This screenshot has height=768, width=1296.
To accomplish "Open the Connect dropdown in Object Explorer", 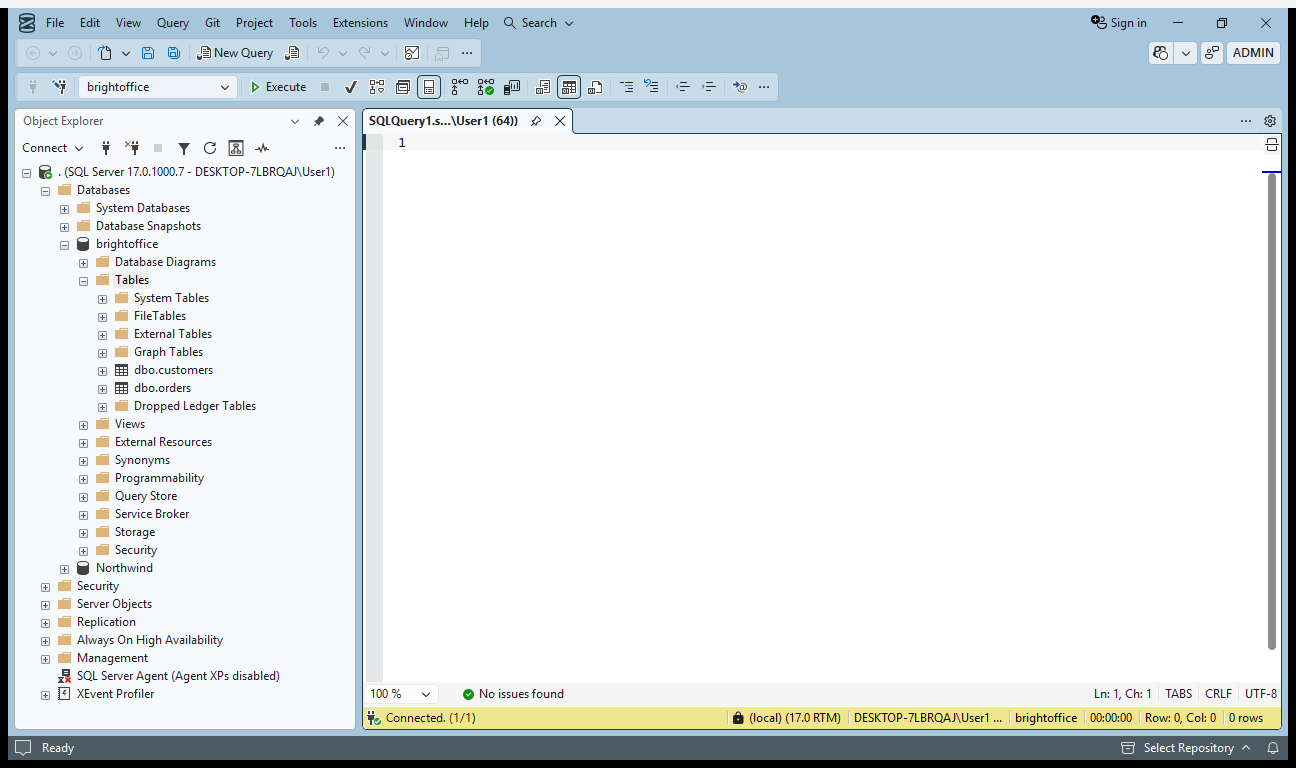I will click(x=53, y=148).
